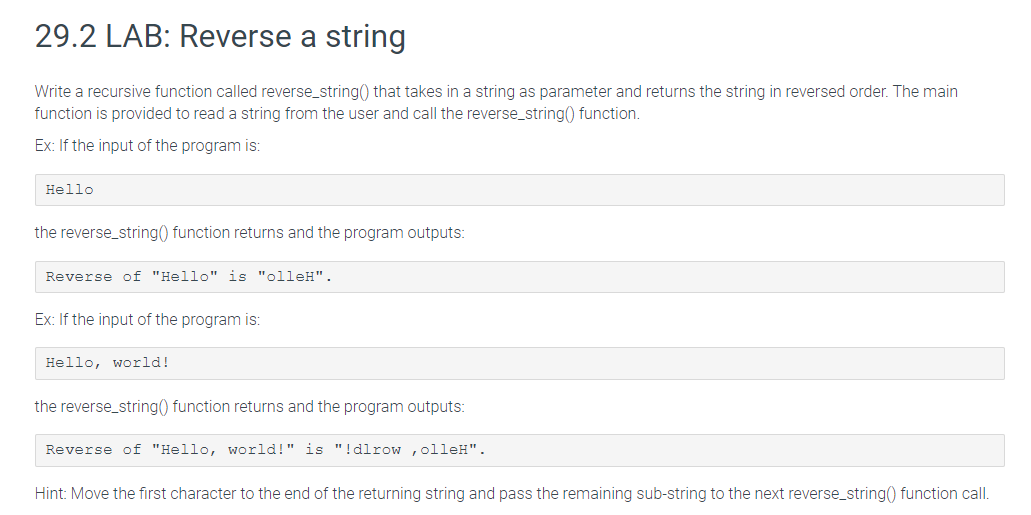This screenshot has width=1031, height=515.
Task: Click the 'Write a recursive function' paragraph
Action: point(496,103)
